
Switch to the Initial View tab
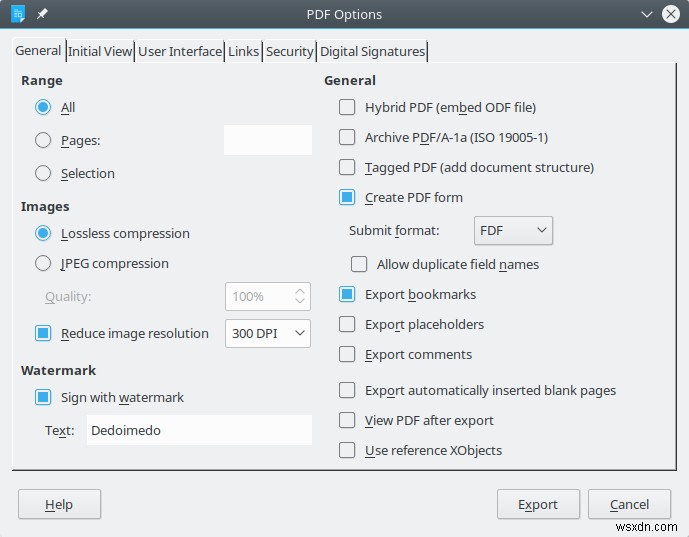click(100, 51)
